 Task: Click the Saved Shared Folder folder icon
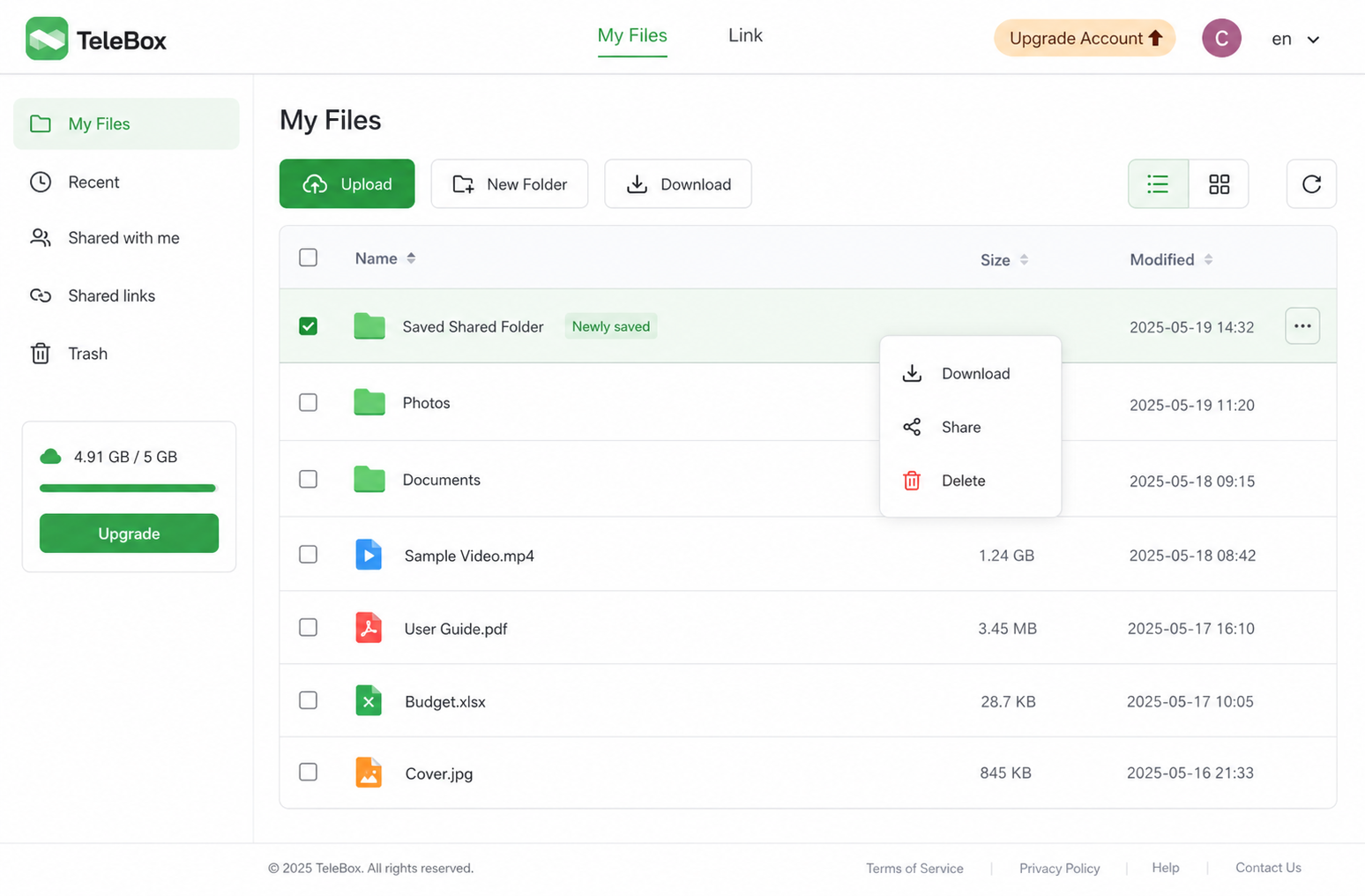click(x=369, y=326)
